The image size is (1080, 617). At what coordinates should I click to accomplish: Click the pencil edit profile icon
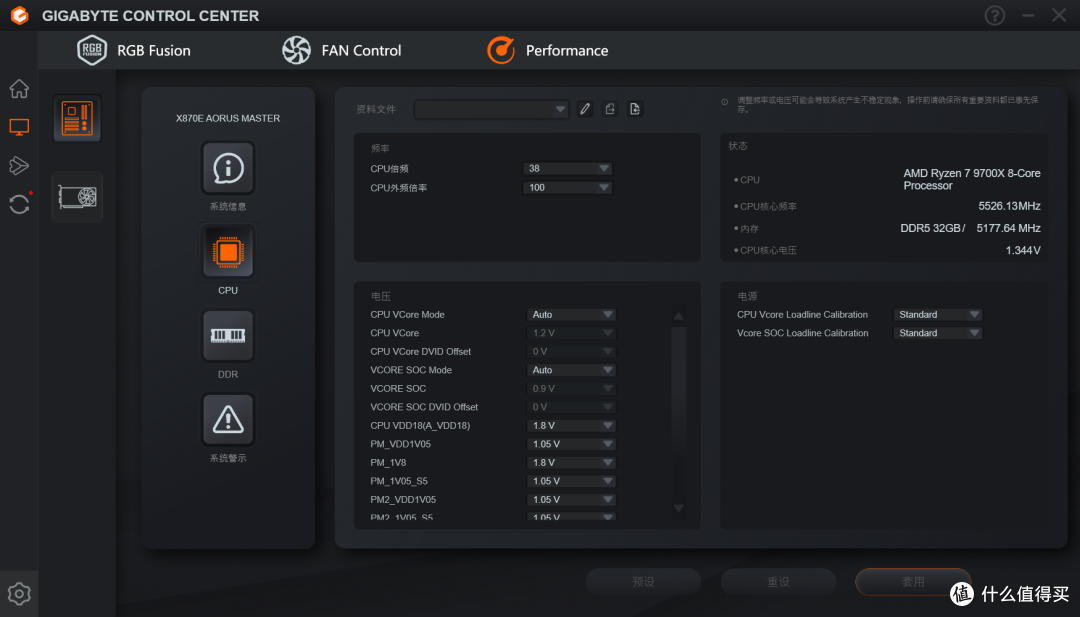pyautogui.click(x=585, y=109)
